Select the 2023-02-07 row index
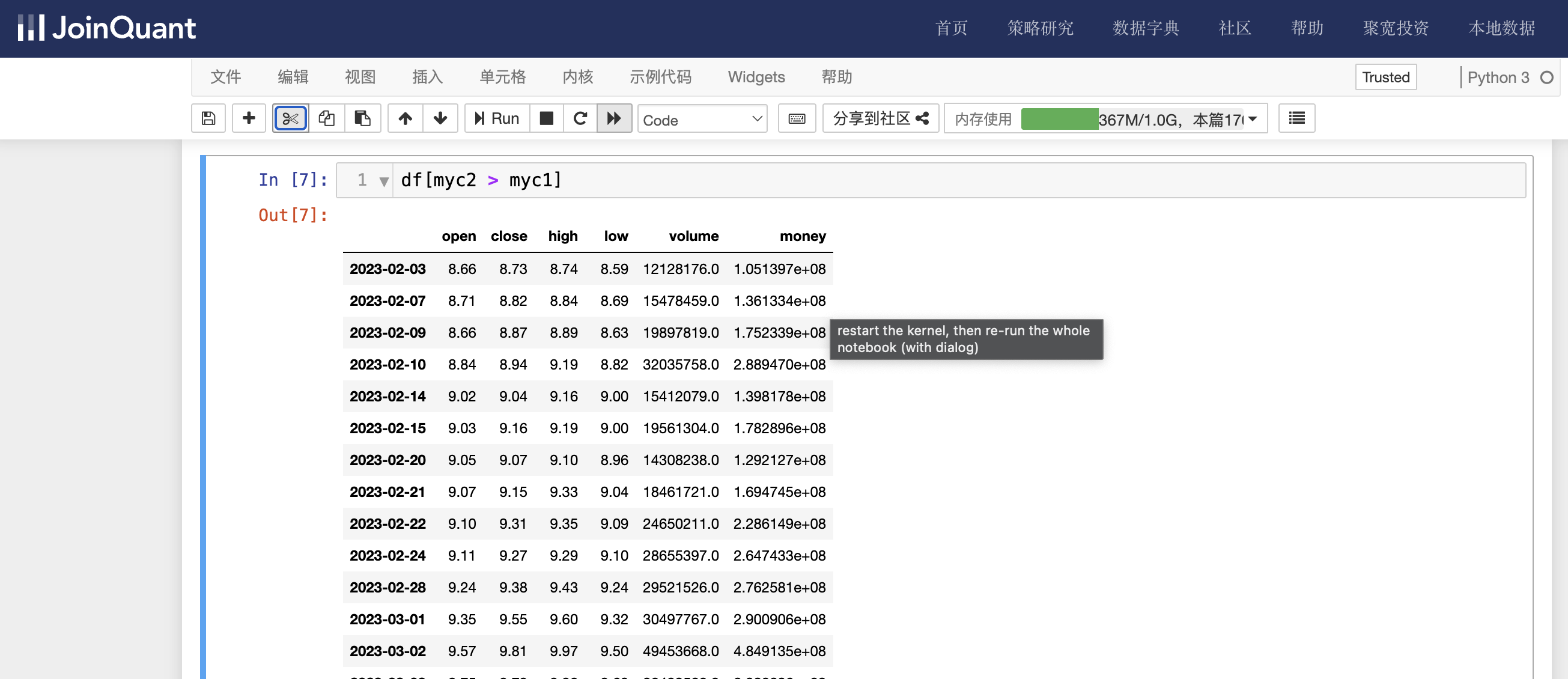The image size is (1568, 679). 387,301
